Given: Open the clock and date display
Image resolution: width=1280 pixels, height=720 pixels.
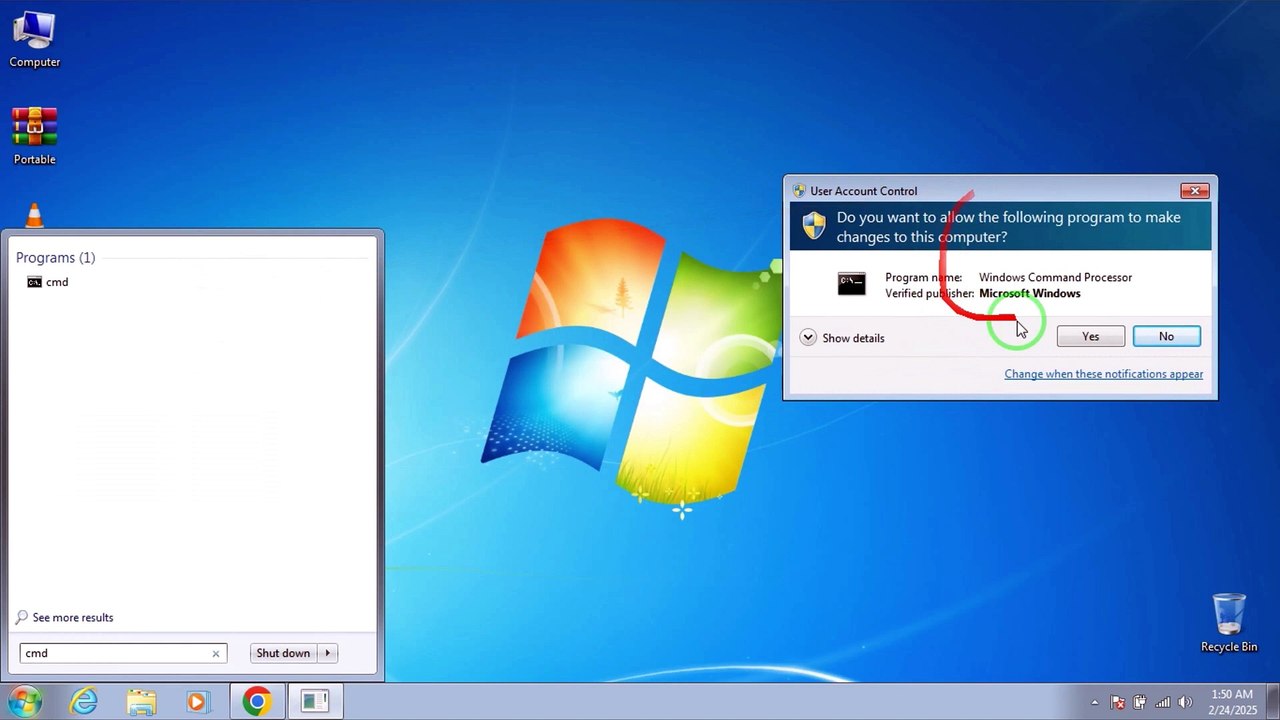Looking at the screenshot, I should [1231, 702].
